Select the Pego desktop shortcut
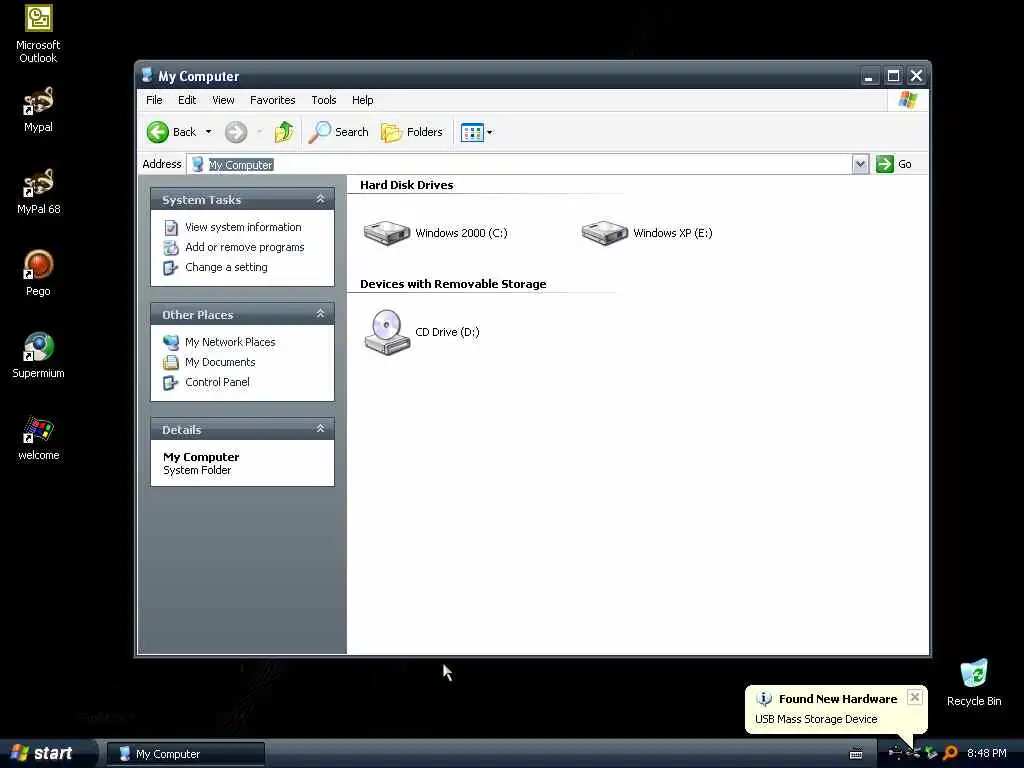 click(38, 274)
